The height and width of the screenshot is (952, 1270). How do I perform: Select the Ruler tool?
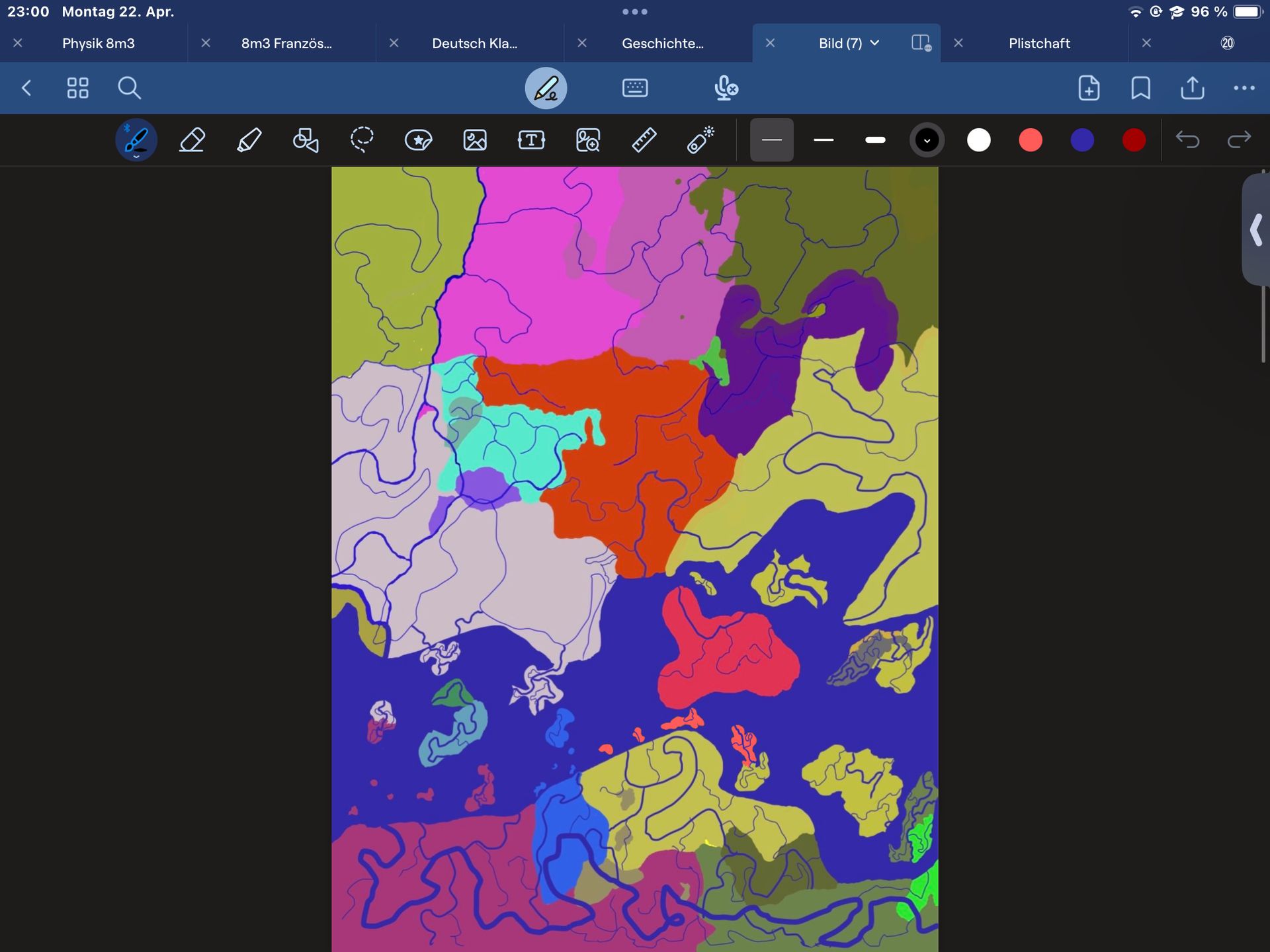point(644,140)
